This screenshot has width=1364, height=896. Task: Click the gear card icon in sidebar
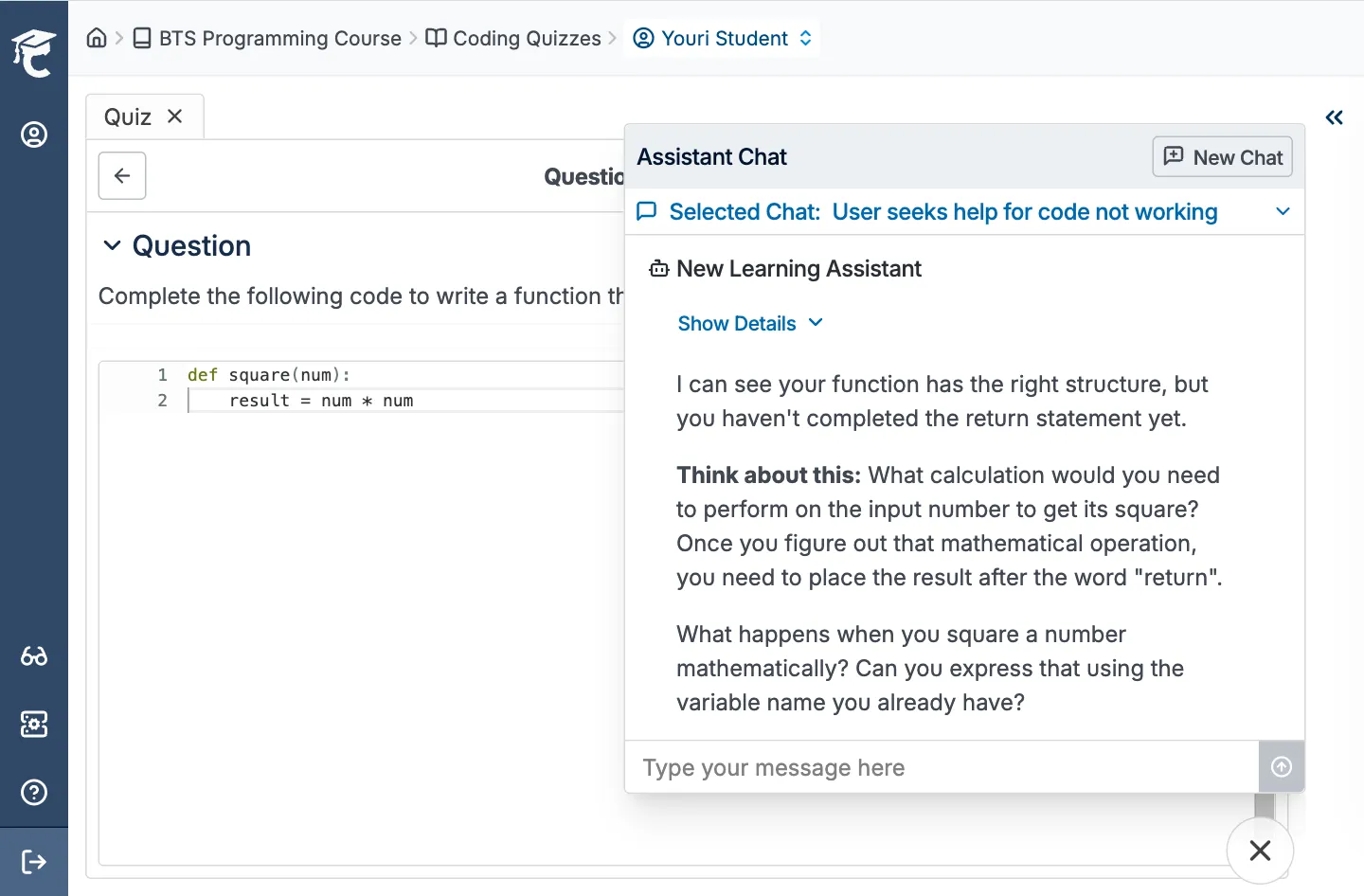(x=34, y=724)
